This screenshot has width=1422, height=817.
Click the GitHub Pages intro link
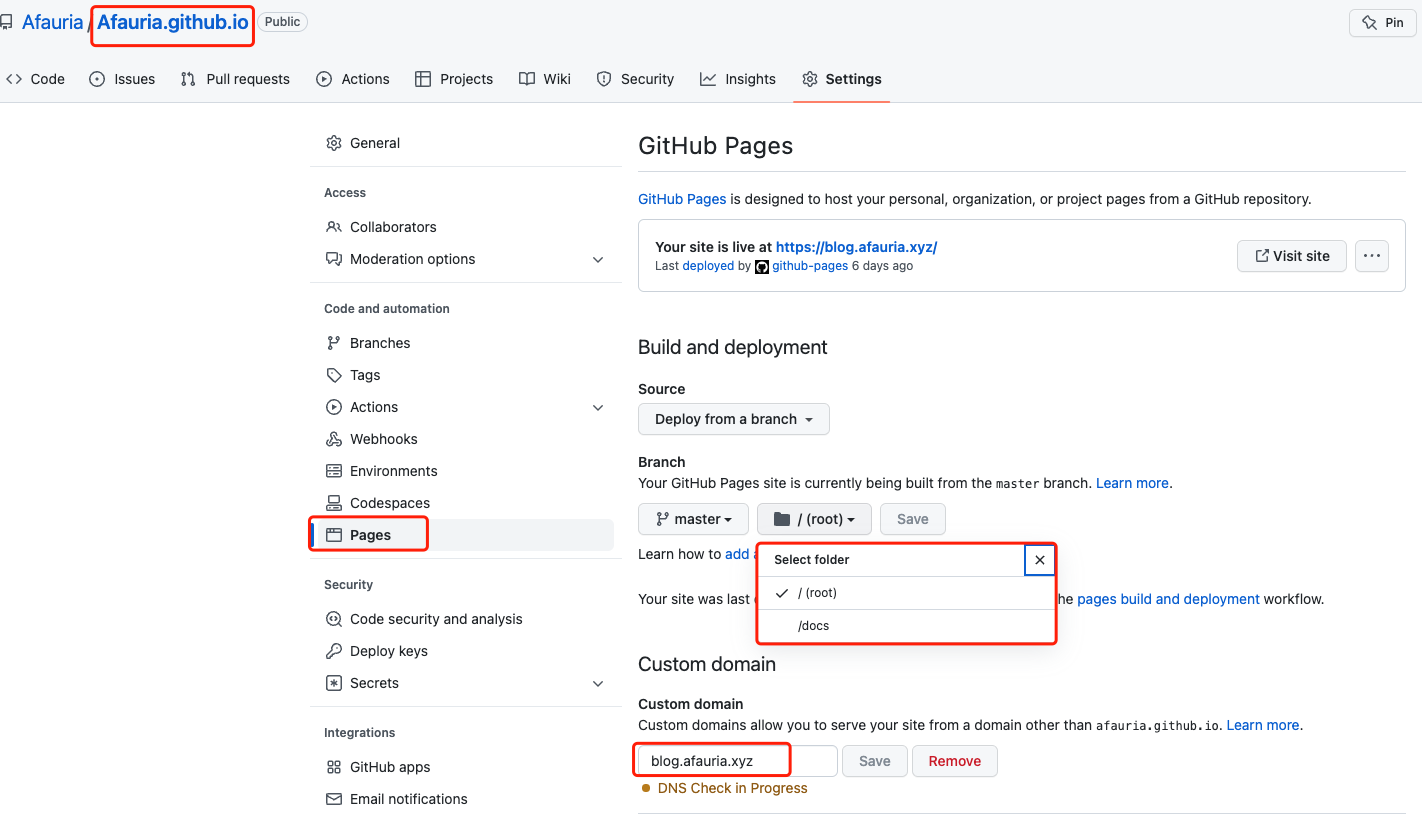pos(682,199)
